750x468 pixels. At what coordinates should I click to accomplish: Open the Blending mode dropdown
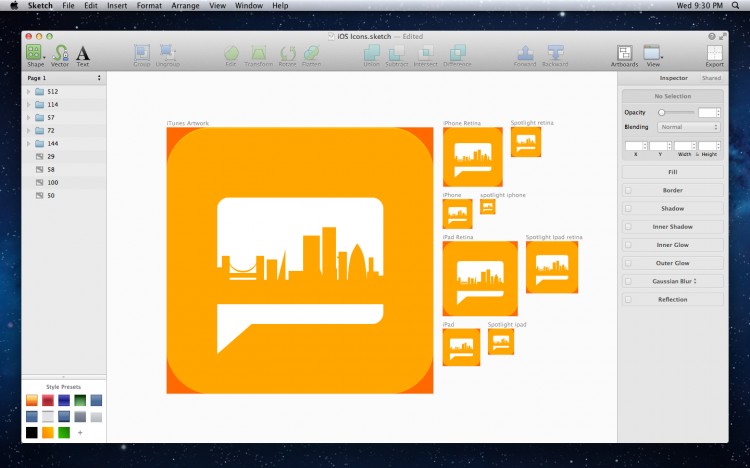pos(688,127)
